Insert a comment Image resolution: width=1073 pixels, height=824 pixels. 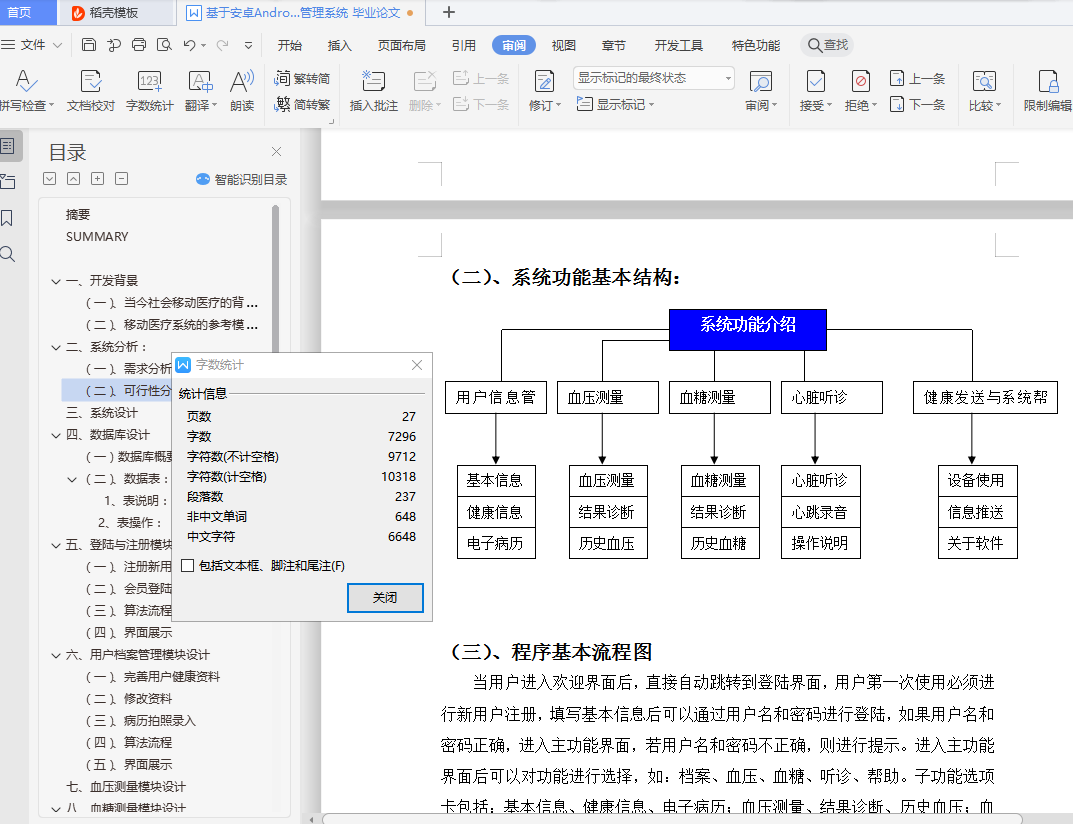coord(373,90)
